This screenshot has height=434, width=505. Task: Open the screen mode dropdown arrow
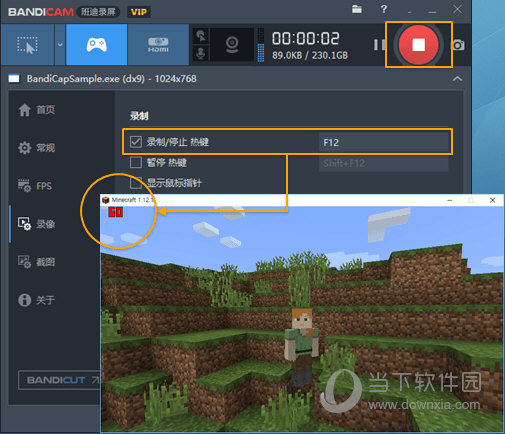tap(60, 45)
